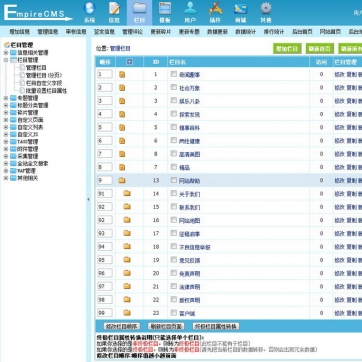Check the box in the ID 23 row

click(x=174, y=312)
